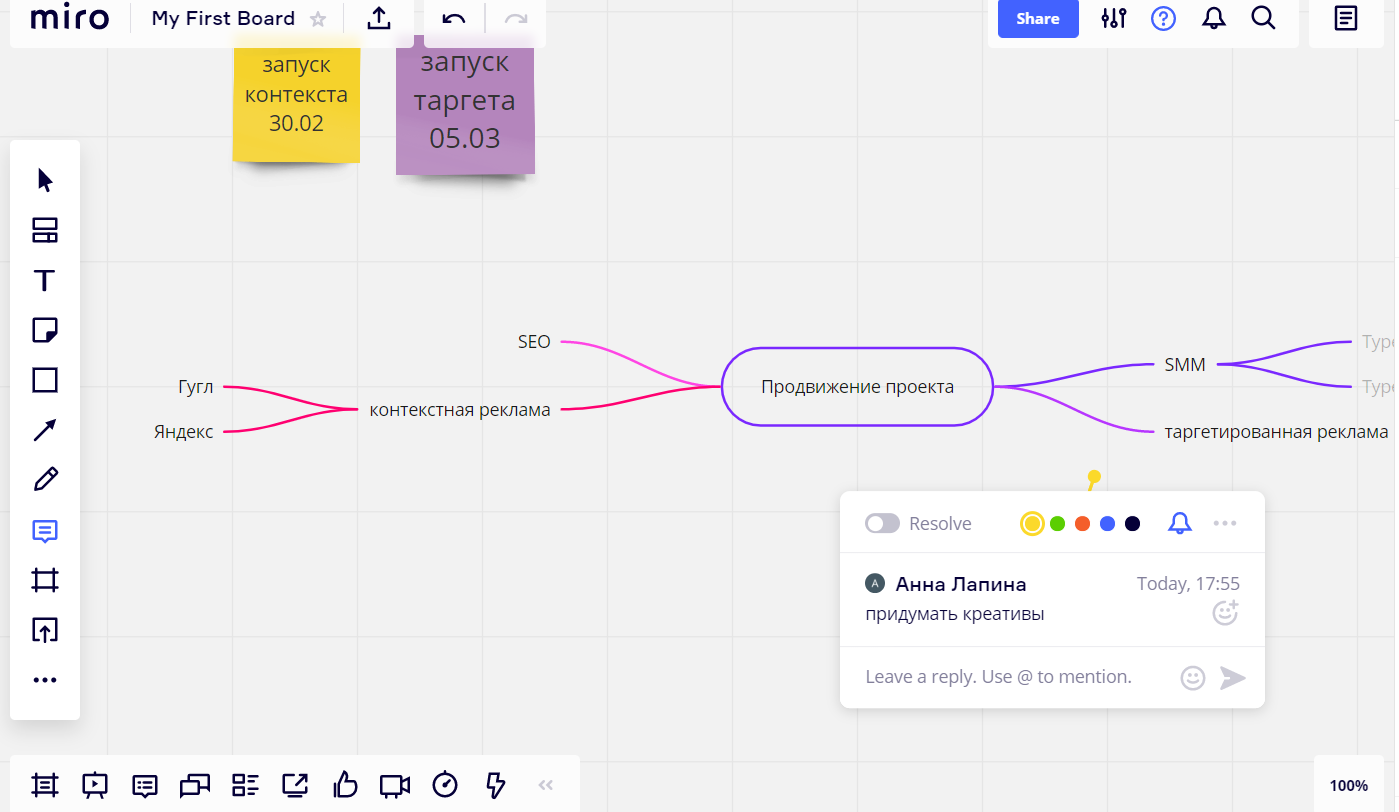Redo the last action
The image size is (1399, 812).
(516, 19)
